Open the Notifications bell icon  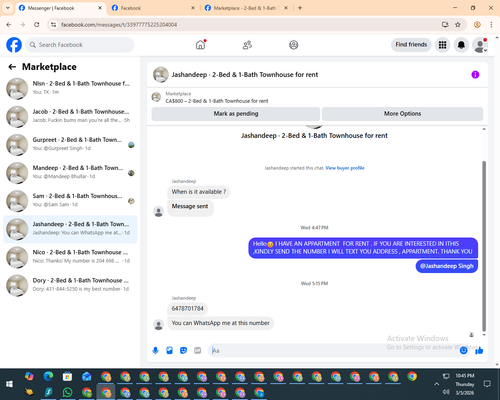click(x=461, y=45)
